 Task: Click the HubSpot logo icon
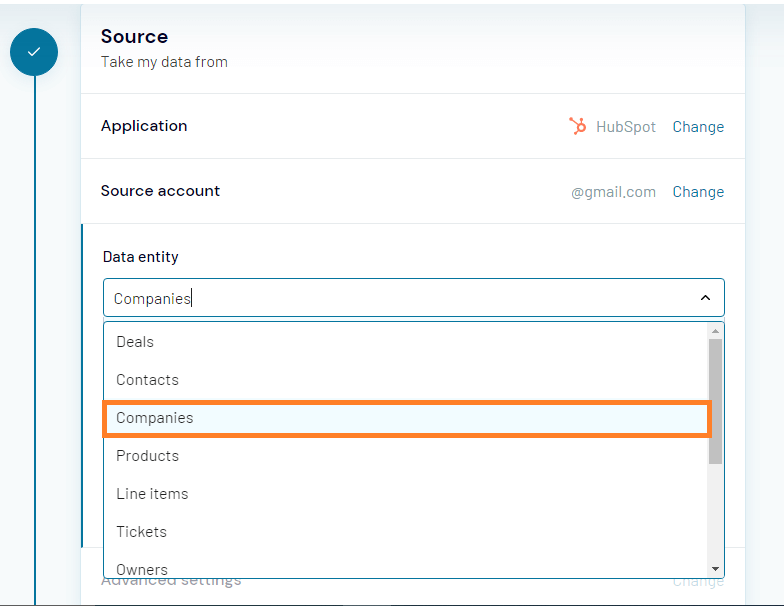click(578, 126)
